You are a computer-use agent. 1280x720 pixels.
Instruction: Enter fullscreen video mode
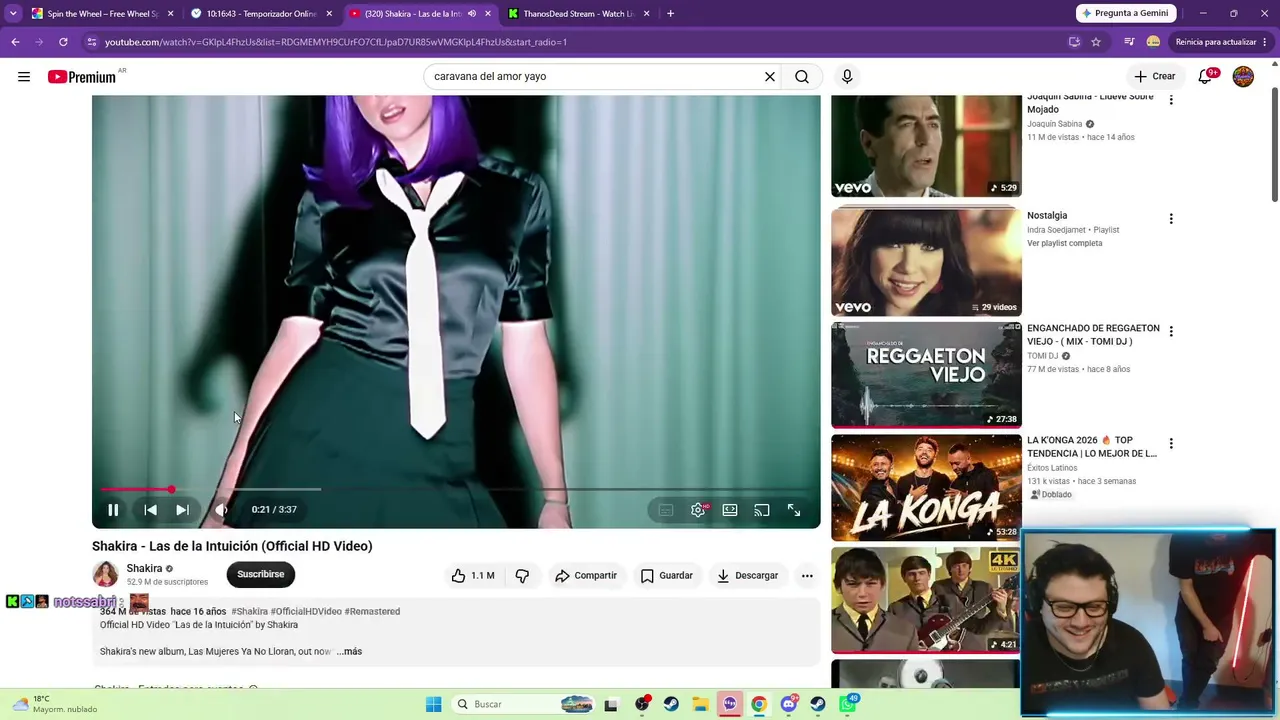[x=794, y=510]
